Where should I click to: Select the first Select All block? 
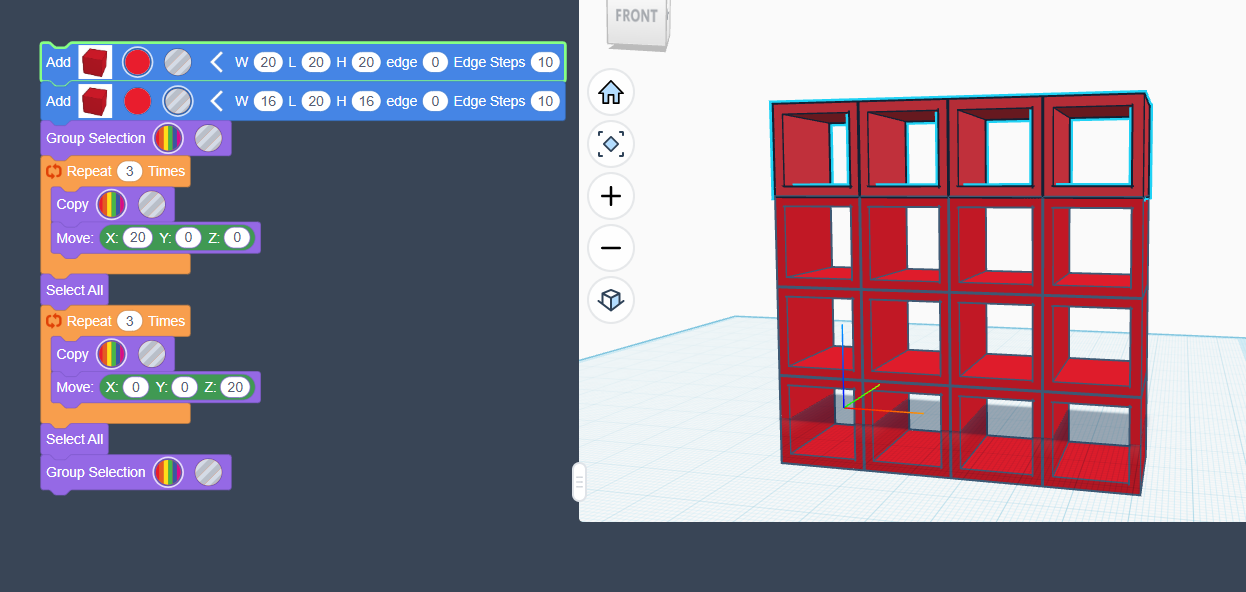point(74,290)
